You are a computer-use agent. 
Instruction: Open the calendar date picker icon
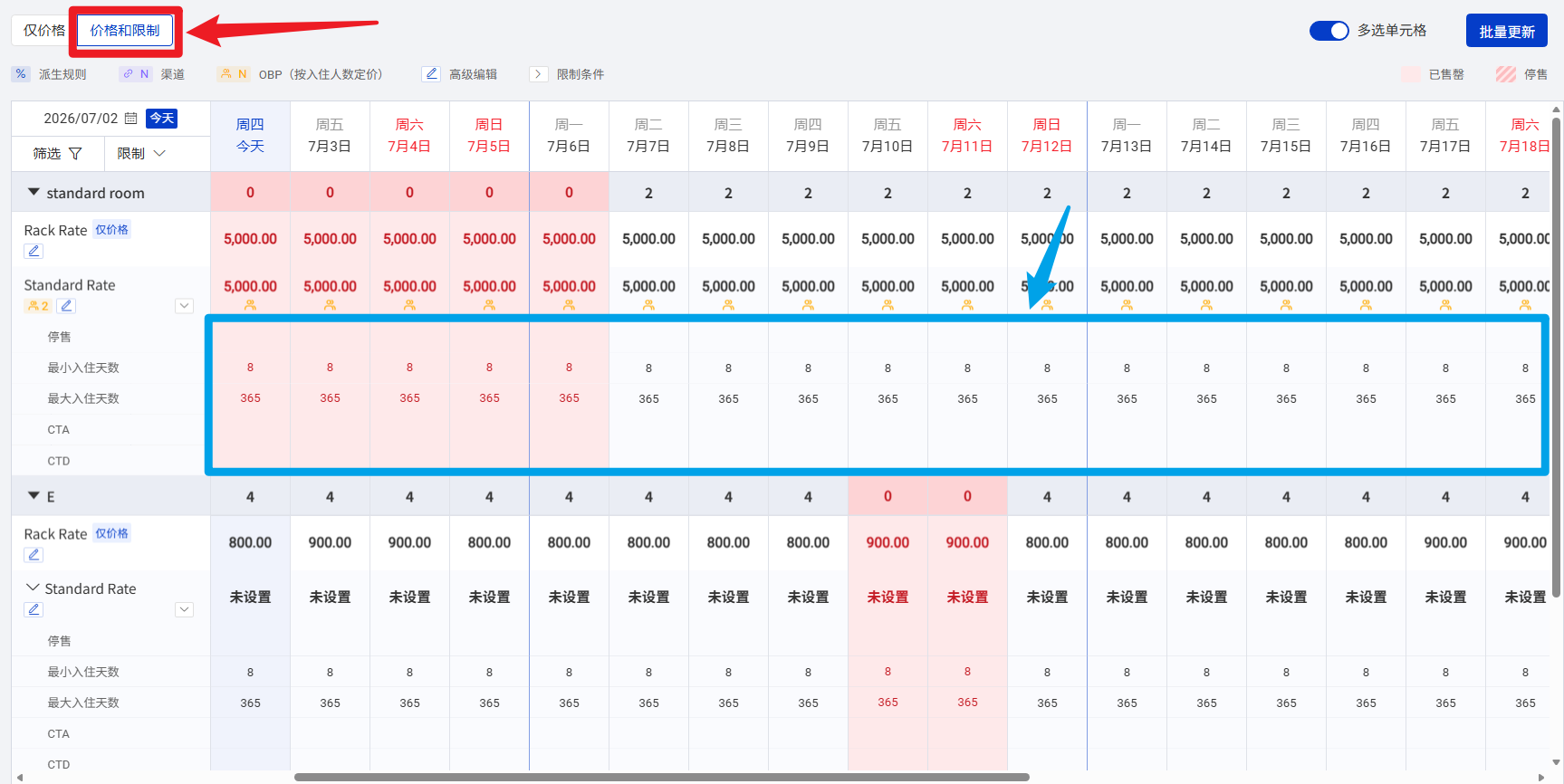131,119
